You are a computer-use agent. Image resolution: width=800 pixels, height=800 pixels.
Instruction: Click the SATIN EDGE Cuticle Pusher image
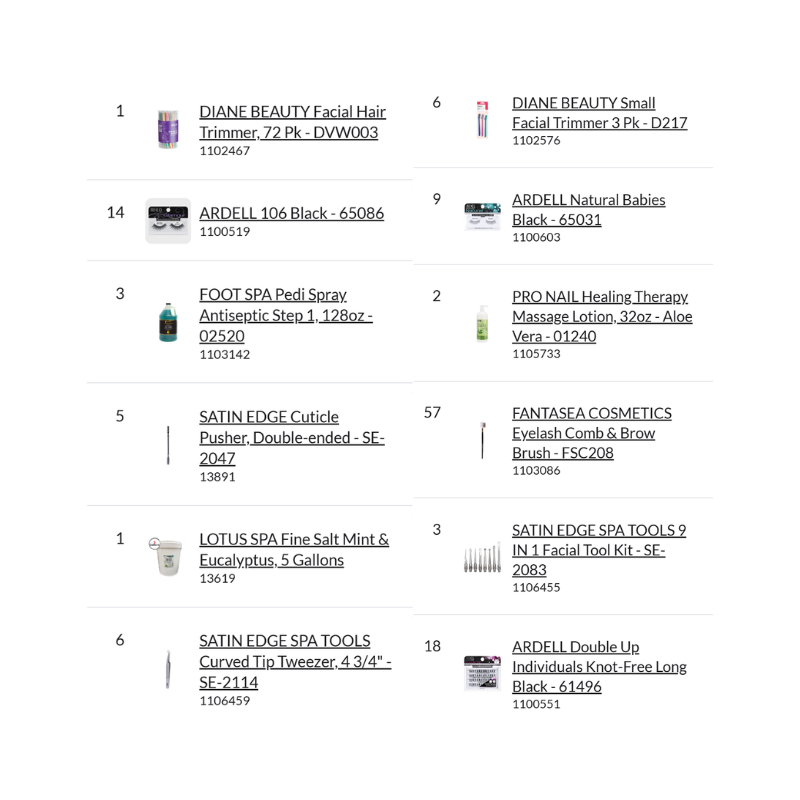(x=168, y=445)
